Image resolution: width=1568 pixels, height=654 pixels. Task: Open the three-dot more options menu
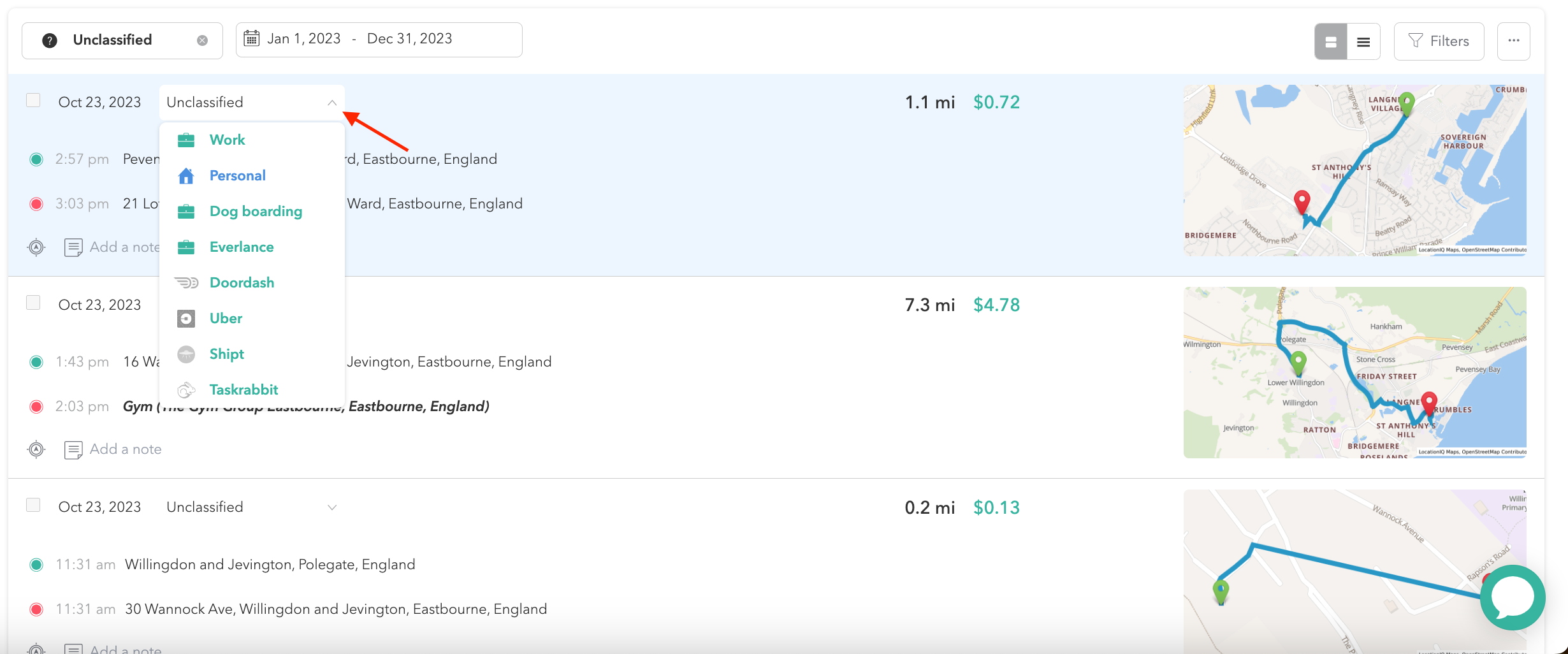[x=1513, y=41]
